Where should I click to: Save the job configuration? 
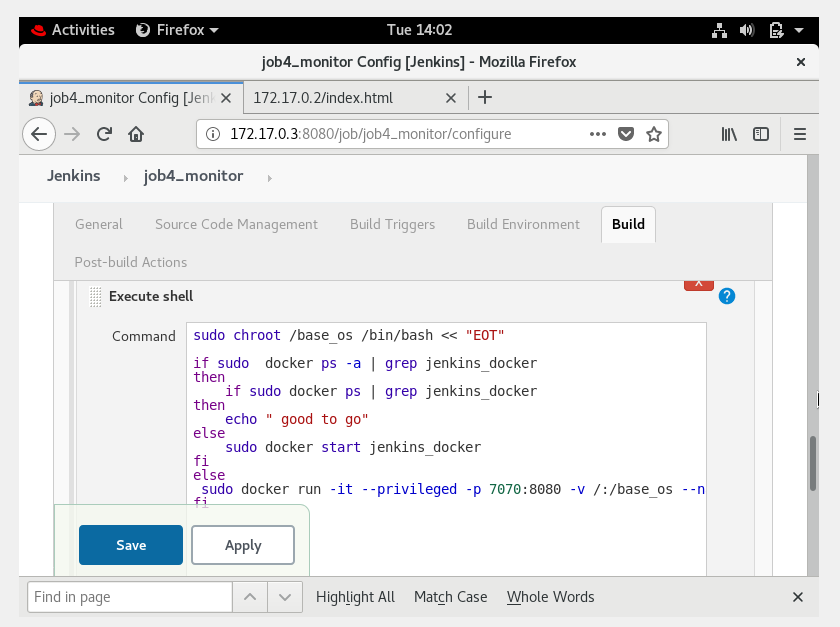pos(131,545)
